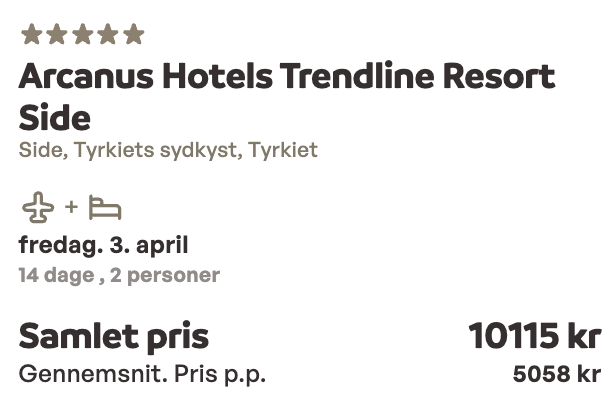The width and height of the screenshot is (616, 400).
Task: Click 'Side' in the grey location line
Action: coord(37,151)
